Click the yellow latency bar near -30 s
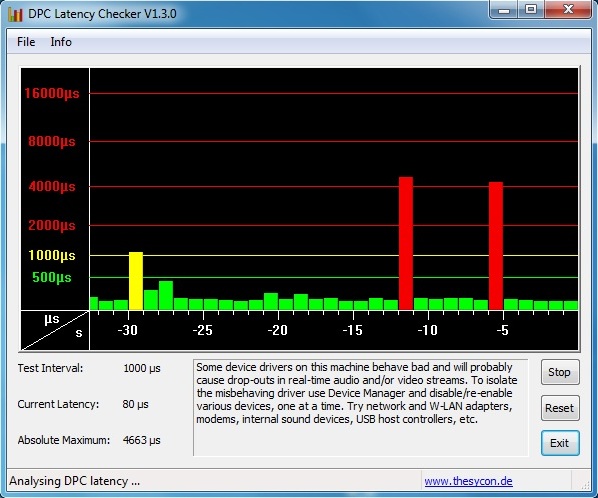598x498 pixels. pos(136,281)
